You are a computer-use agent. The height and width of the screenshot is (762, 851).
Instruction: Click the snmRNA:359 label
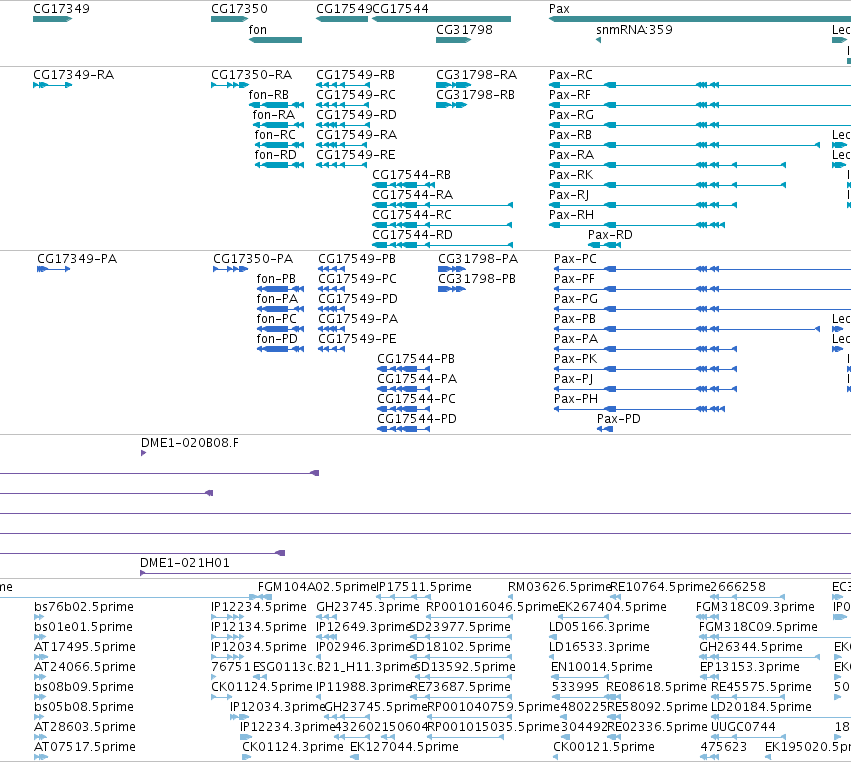(x=634, y=29)
